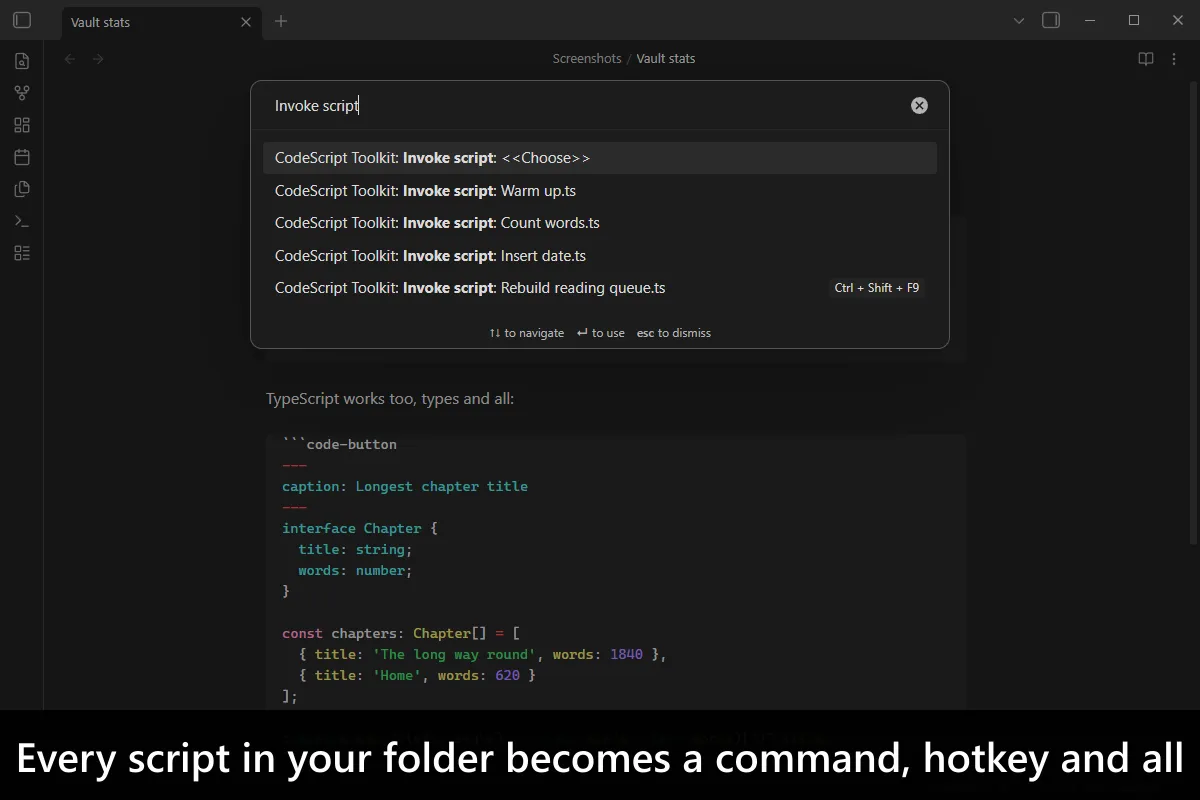Viewport: 1200px width, 800px height.
Task: Click the bottom list-style ribbon icon
Action: pos(22,253)
